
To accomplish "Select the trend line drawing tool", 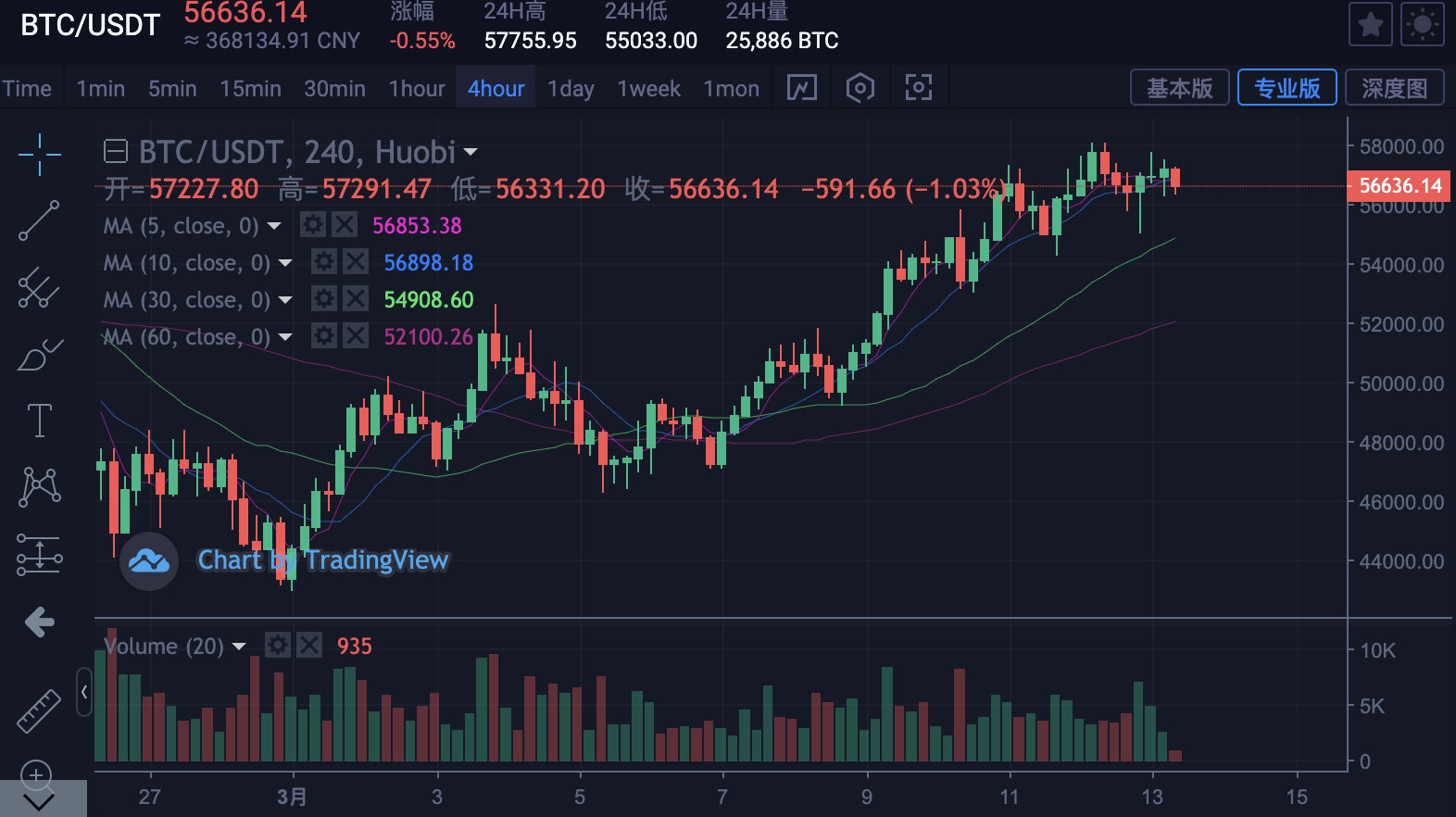I will (40, 220).
